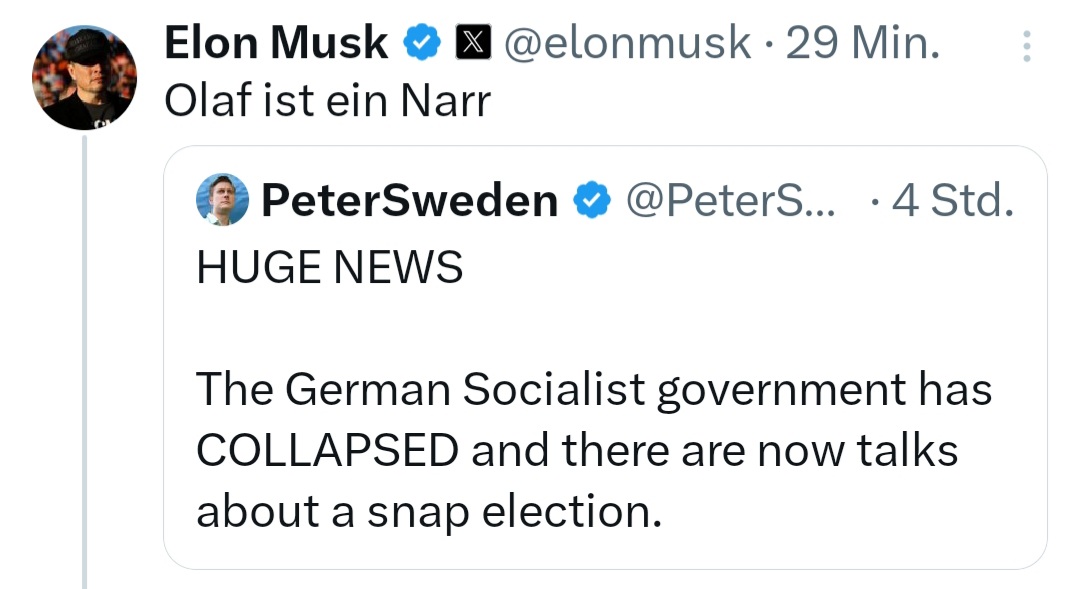Click verified badge next to PeterSweden
Image resolution: width=1080 pixels, height=589 pixels.
(592, 201)
